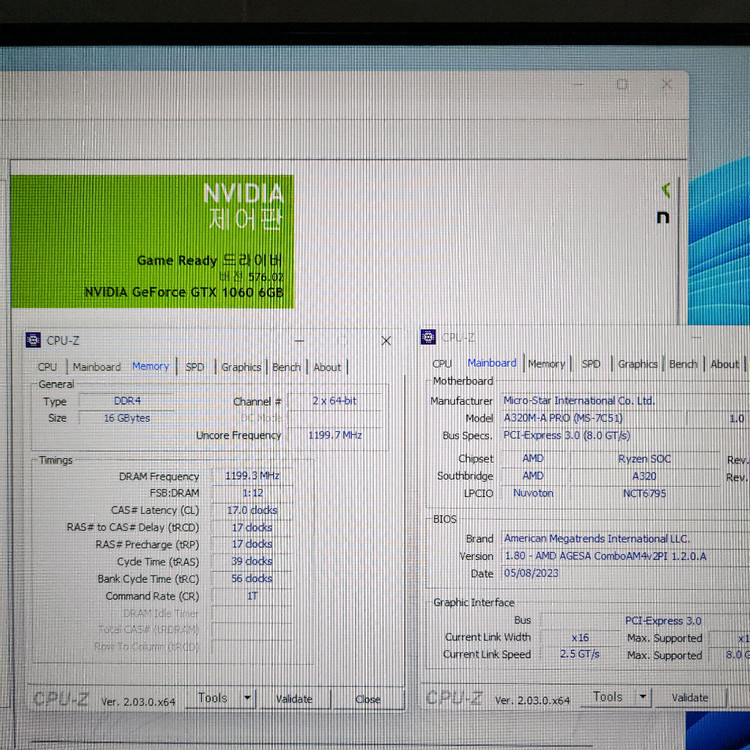The width and height of the screenshot is (750, 750).
Task: Select the Memory tab in the left CPU-Z window
Action: coord(151,366)
